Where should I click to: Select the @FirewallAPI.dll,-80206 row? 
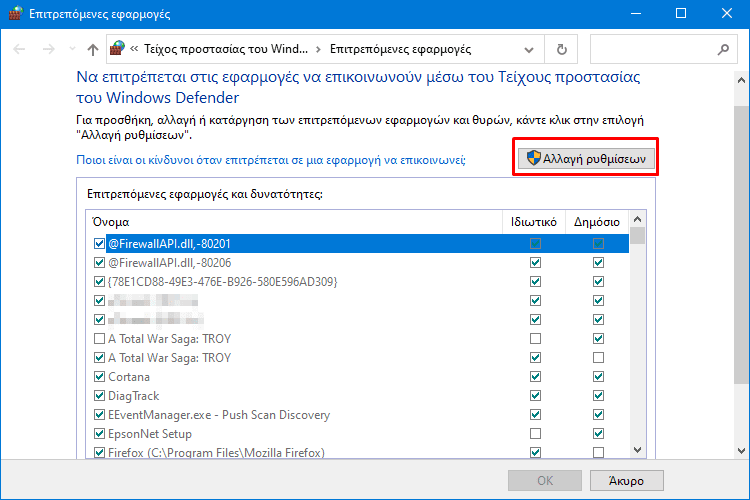click(358, 263)
